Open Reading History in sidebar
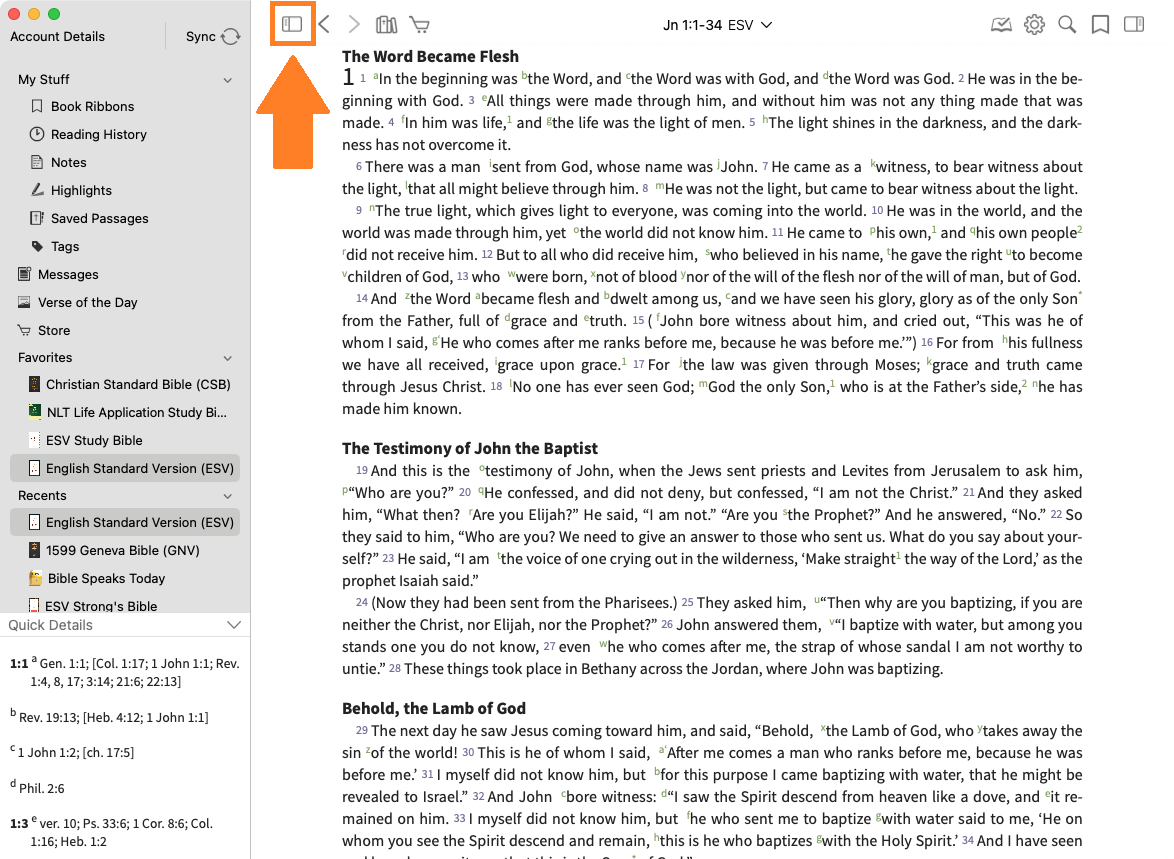The image size is (1174, 859). [x=98, y=134]
